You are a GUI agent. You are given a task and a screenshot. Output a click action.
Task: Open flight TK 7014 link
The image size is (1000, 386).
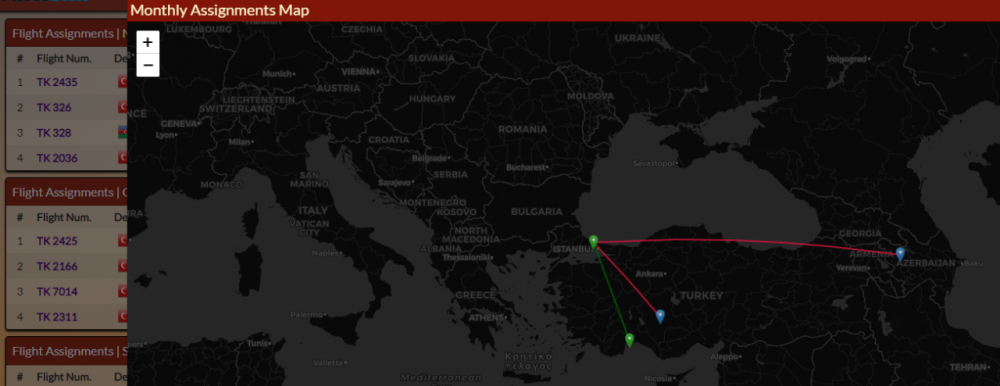pyautogui.click(x=57, y=292)
